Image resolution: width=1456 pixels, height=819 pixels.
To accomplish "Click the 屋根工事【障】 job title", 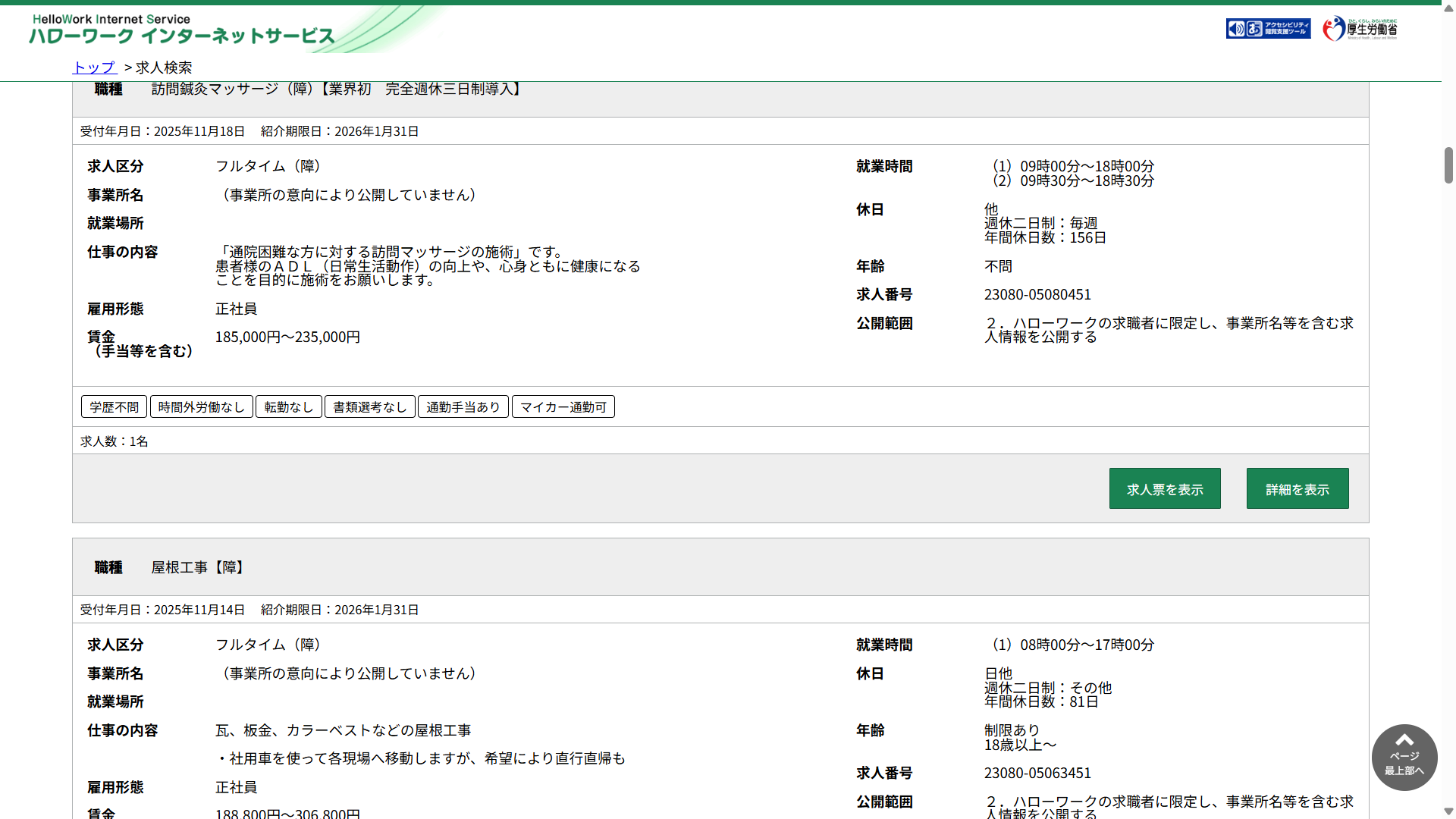I will point(197,568).
